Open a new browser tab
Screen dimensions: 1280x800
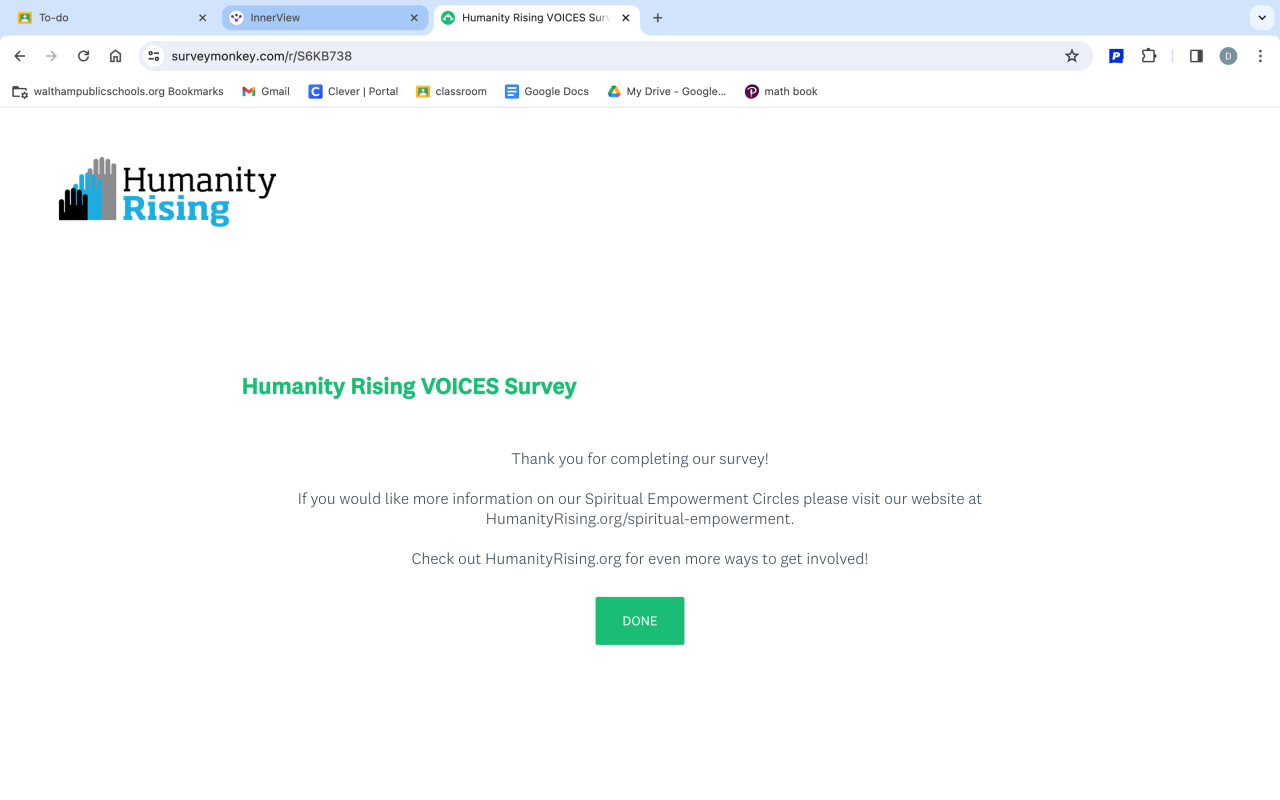click(x=658, y=18)
